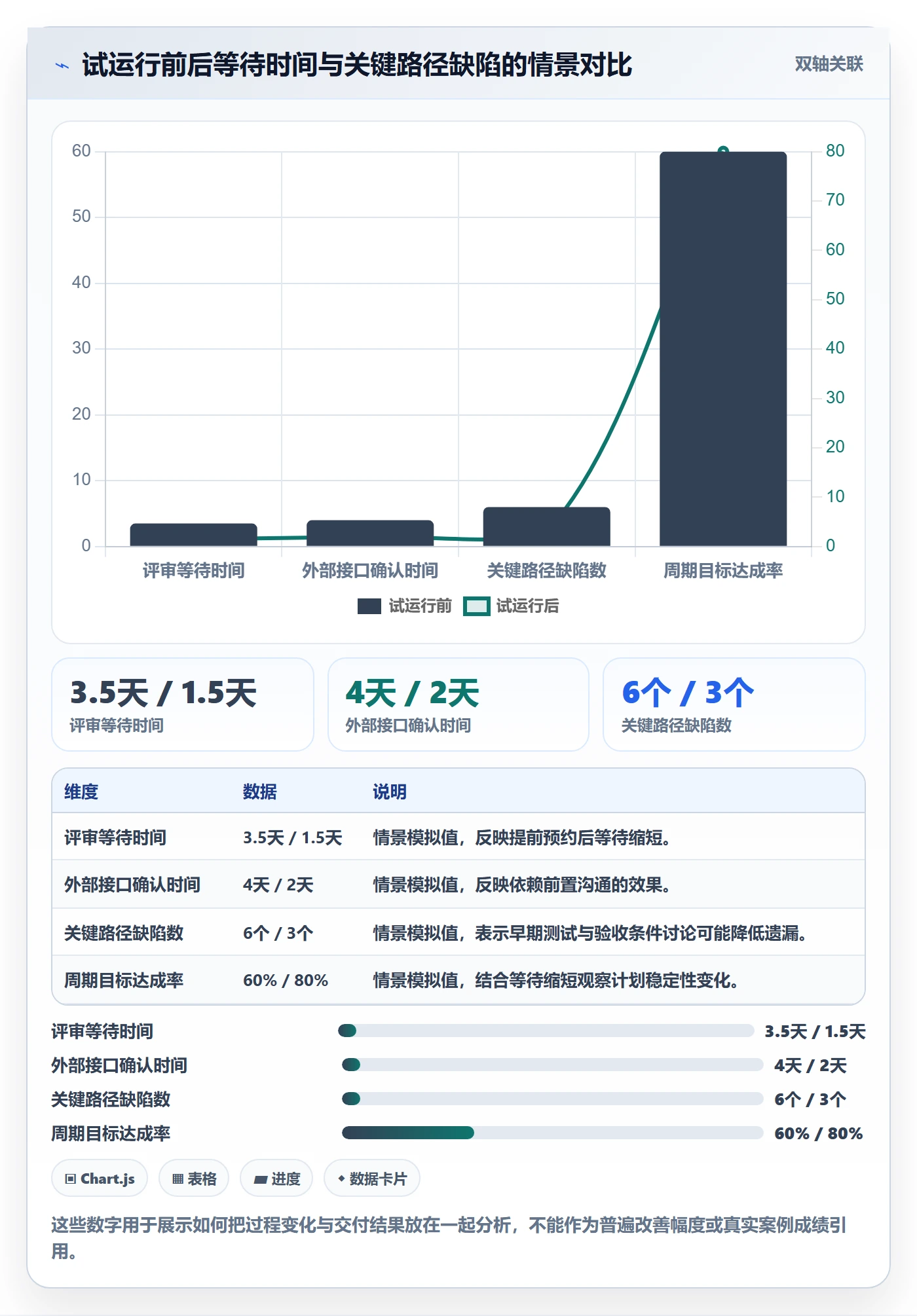Click description 情景模拟值，反映提前预约后等待缩短。
The image size is (917, 1316).
coord(522,837)
